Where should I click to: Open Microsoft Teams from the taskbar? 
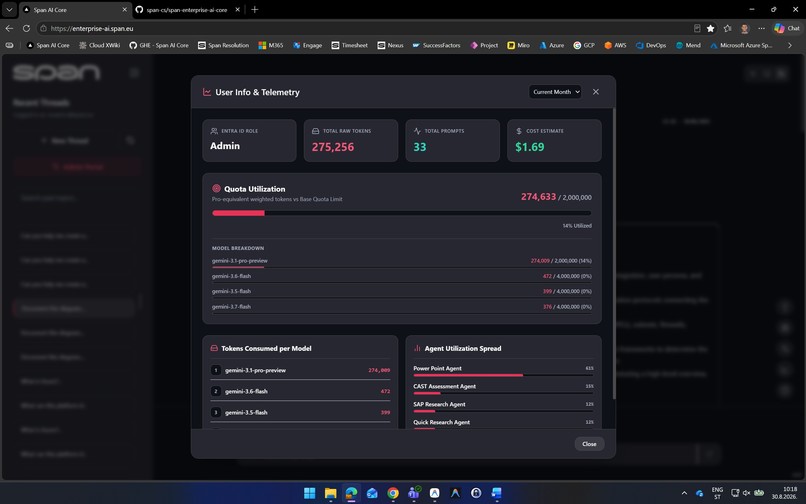click(x=414, y=493)
